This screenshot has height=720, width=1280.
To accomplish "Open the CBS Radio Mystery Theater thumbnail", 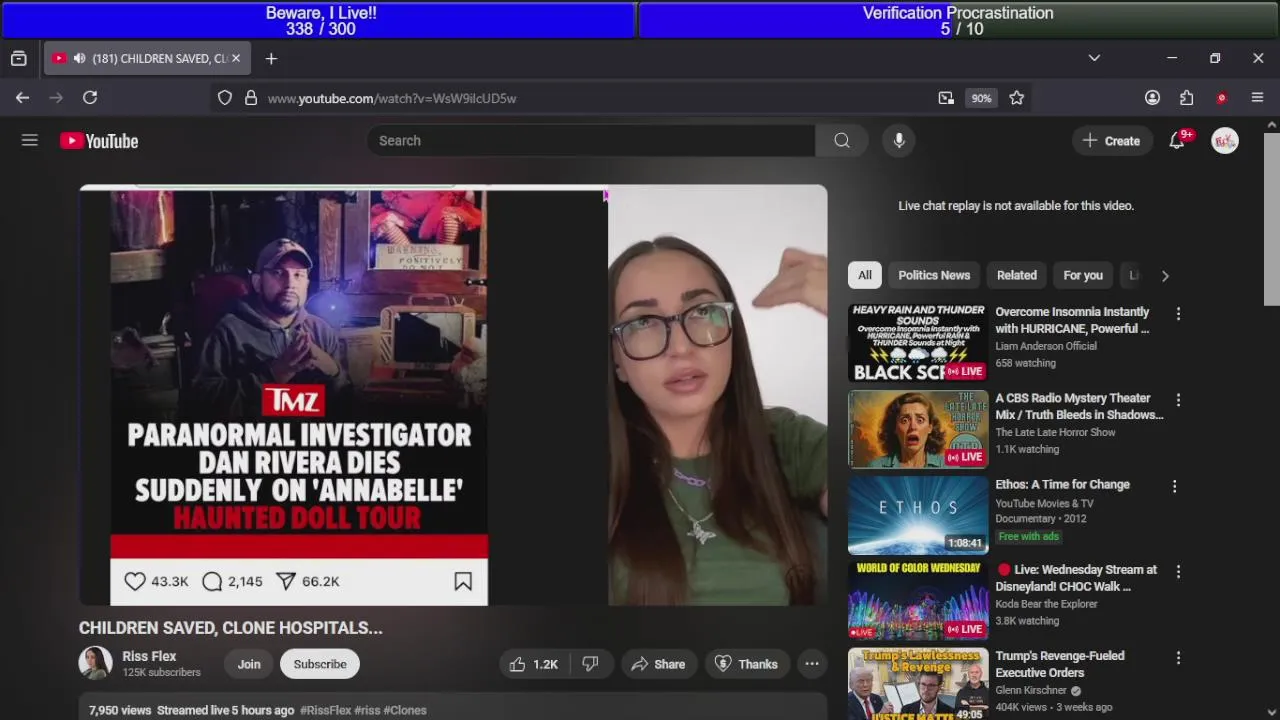I will (x=918, y=430).
